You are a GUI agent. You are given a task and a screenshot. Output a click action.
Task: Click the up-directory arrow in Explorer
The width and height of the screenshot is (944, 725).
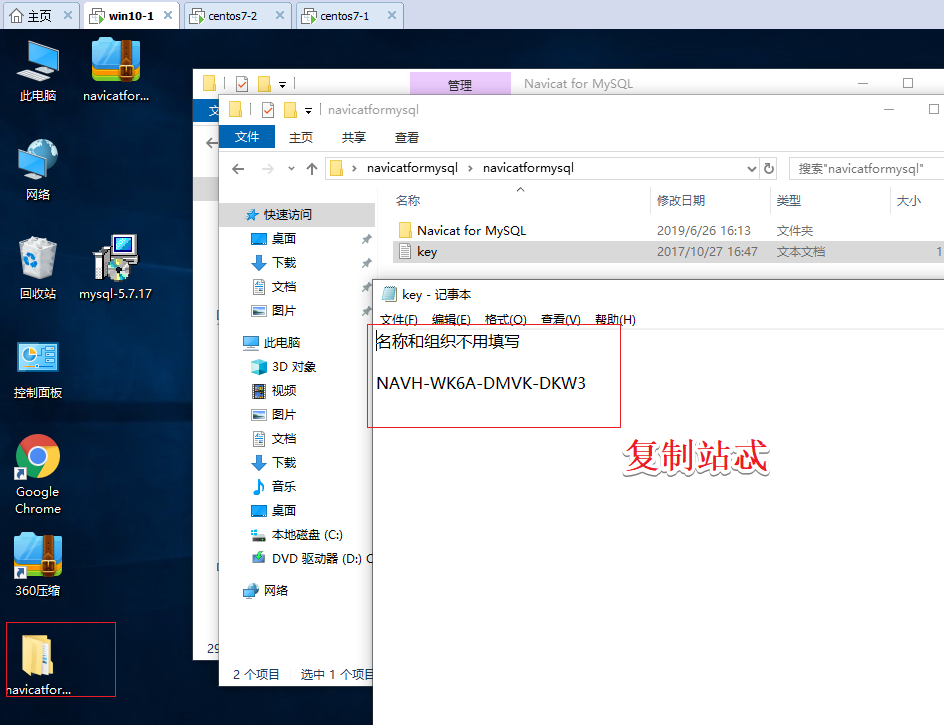pyautogui.click(x=311, y=169)
